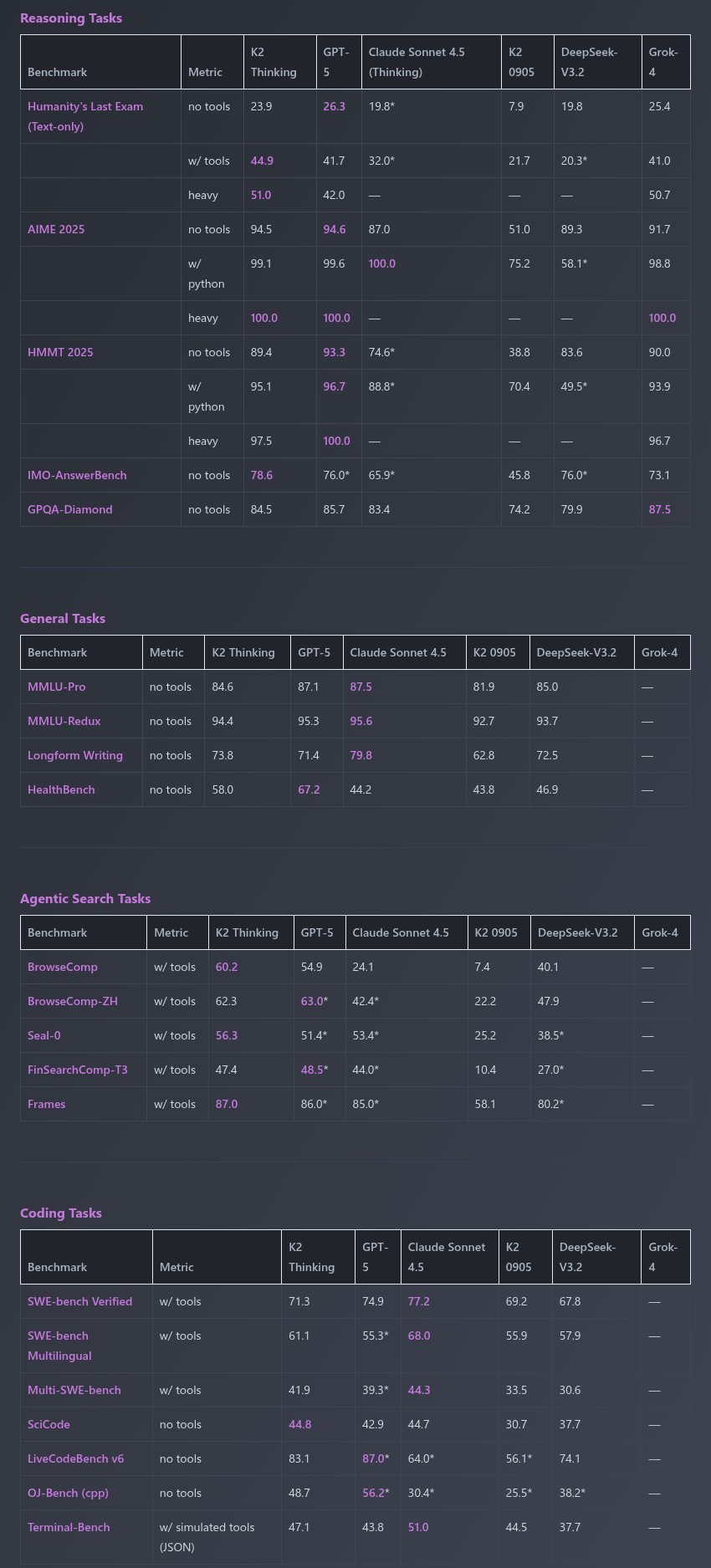Visit the HealthBench link

pos(61,790)
